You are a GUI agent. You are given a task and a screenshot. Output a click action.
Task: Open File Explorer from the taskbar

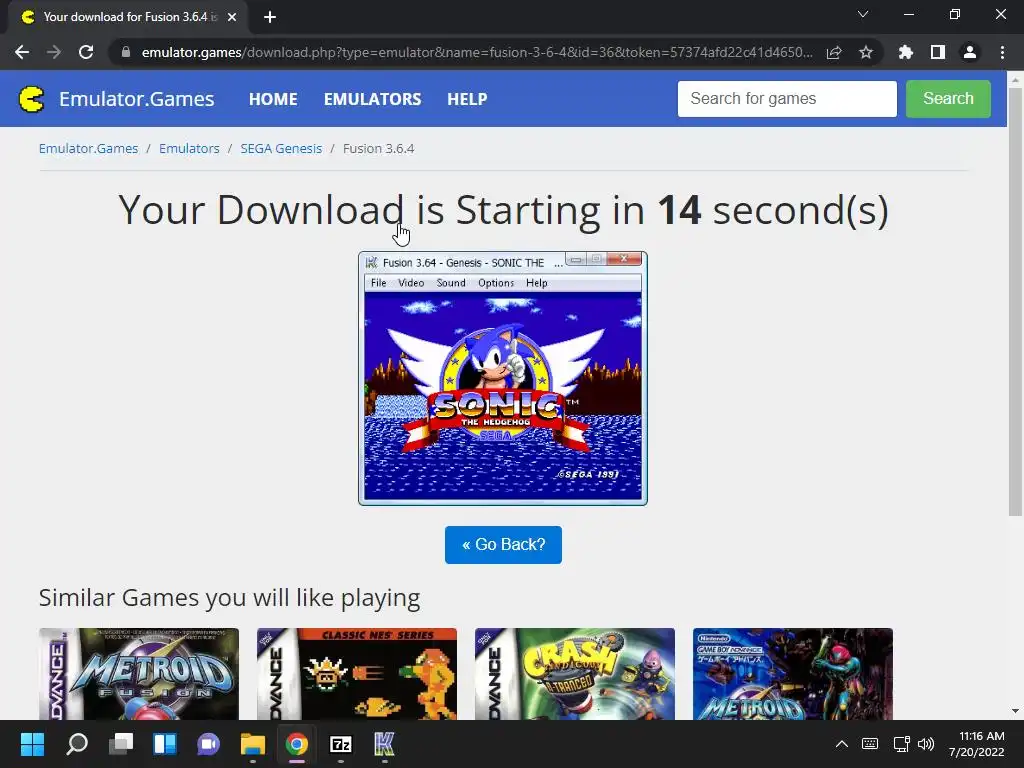[253, 744]
